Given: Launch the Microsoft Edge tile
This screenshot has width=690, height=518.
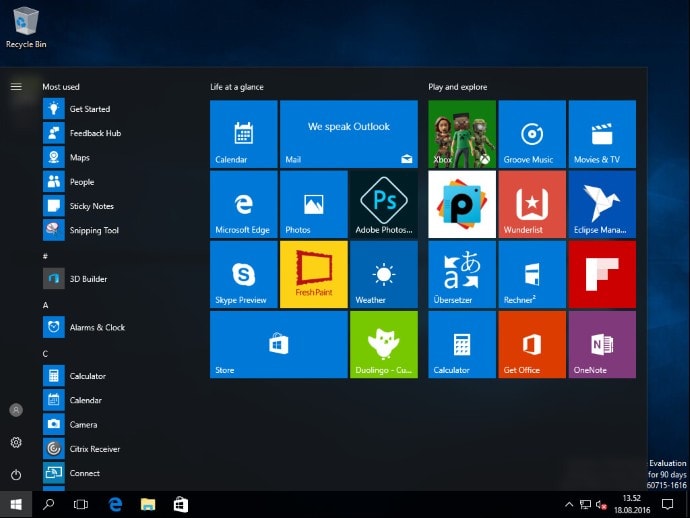Looking at the screenshot, I should pyautogui.click(x=244, y=205).
